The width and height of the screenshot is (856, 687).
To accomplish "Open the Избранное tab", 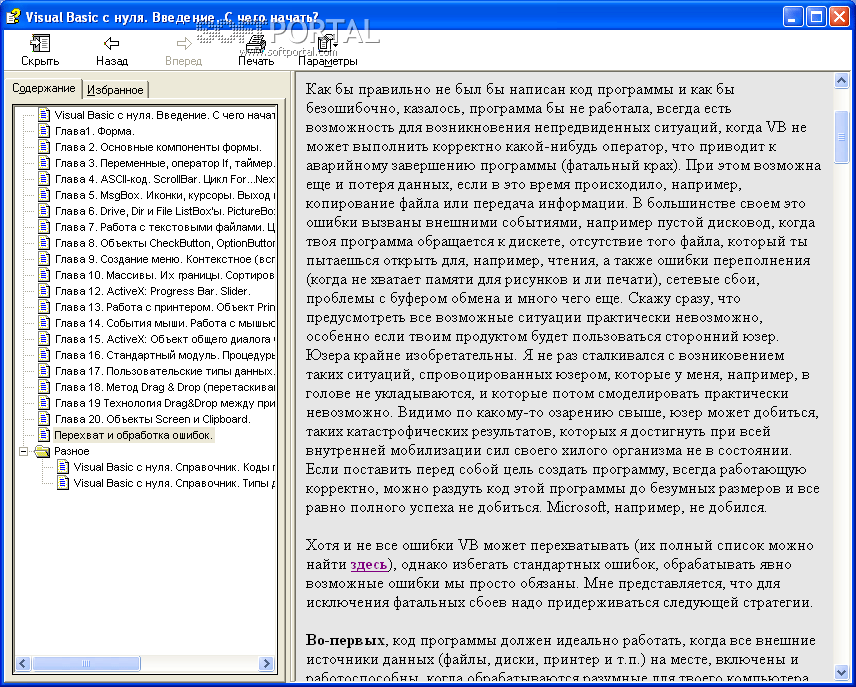I will [115, 90].
